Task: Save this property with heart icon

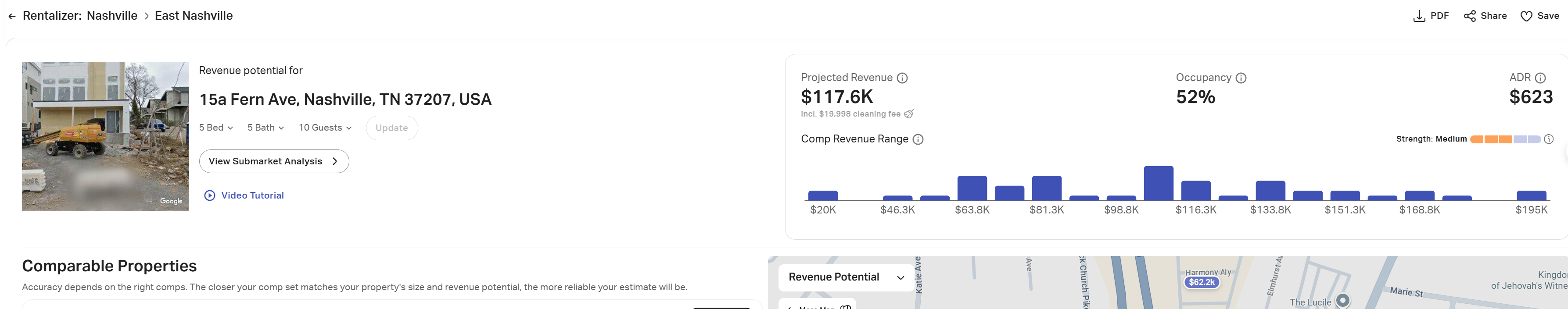Action: coord(1539,16)
